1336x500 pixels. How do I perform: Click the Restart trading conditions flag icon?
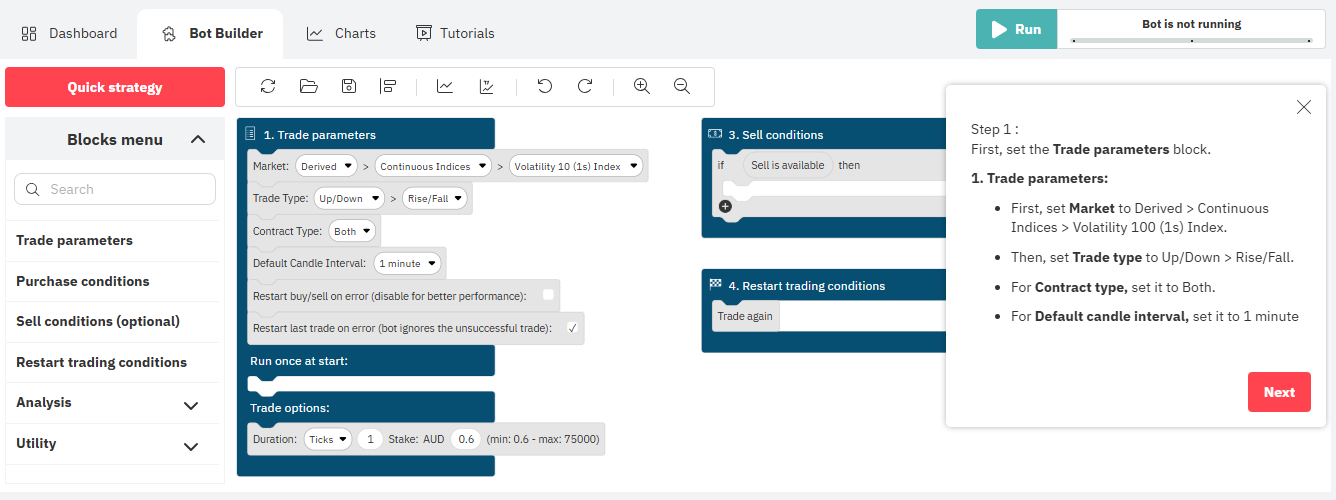[715, 285]
